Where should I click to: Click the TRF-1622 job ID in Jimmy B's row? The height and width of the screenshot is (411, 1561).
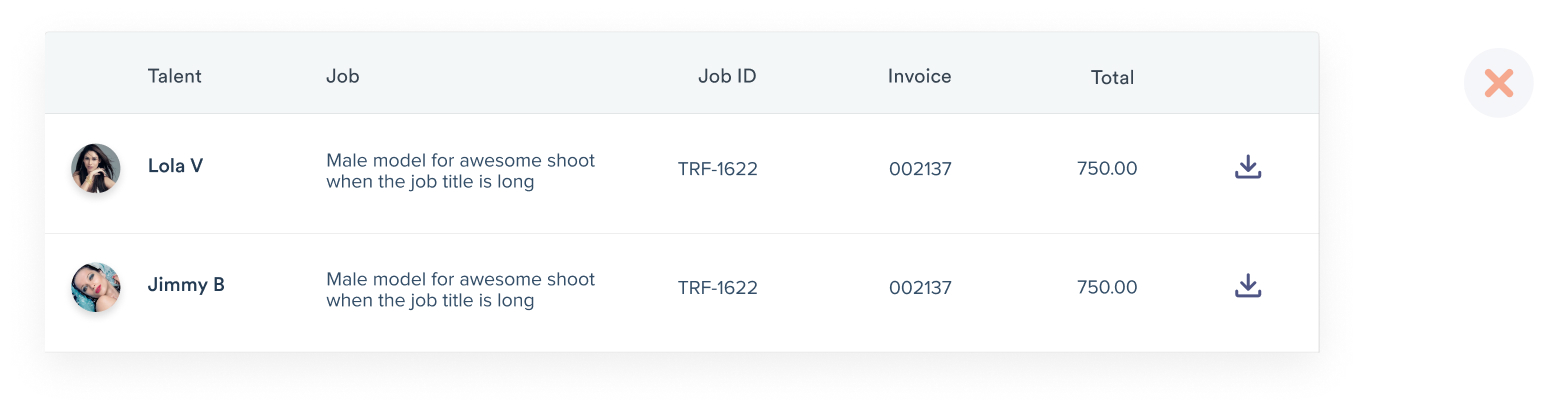[718, 288]
